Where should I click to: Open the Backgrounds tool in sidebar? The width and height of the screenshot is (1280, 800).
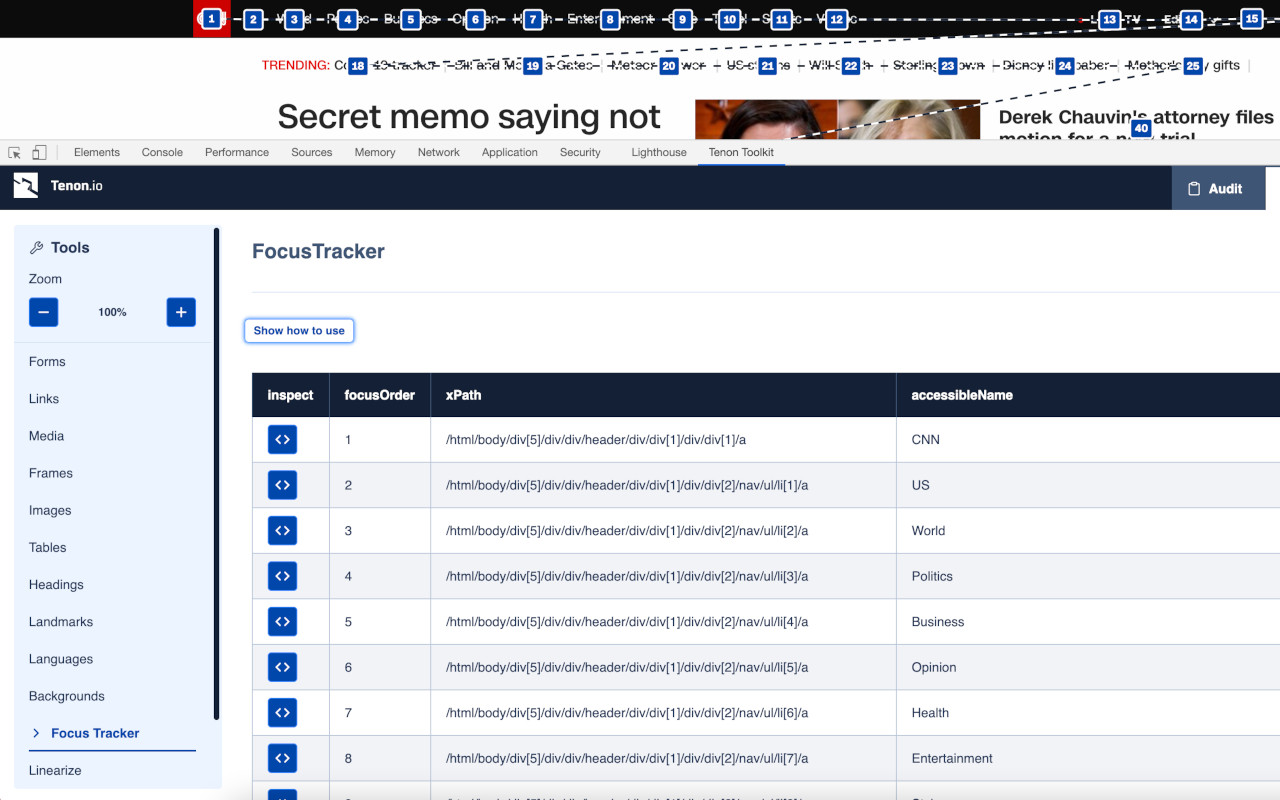(x=67, y=696)
